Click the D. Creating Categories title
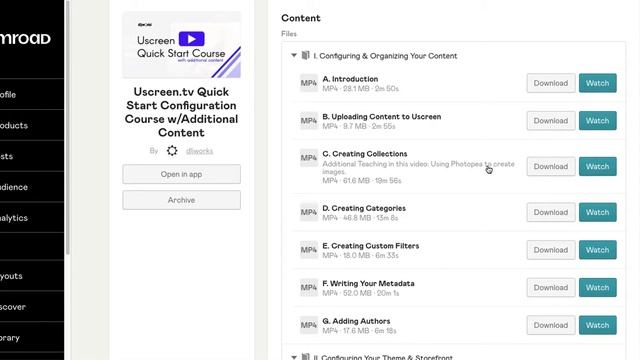 364,208
